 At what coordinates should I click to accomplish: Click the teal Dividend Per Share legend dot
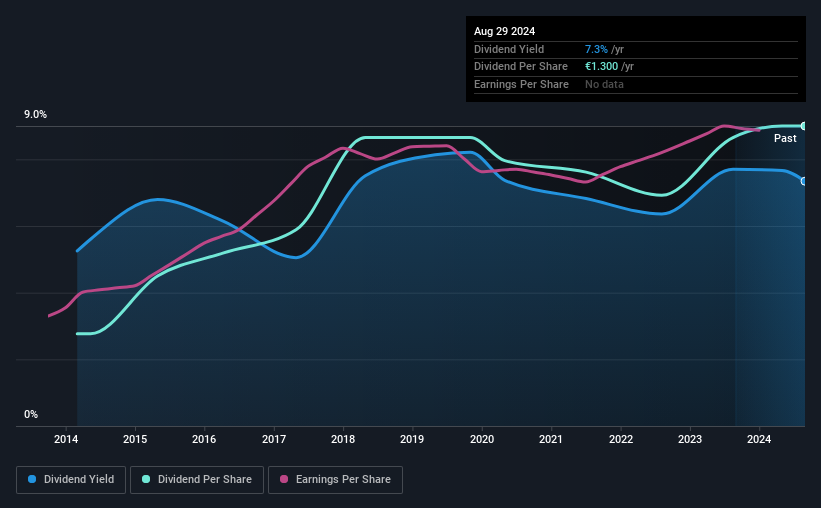(x=146, y=479)
